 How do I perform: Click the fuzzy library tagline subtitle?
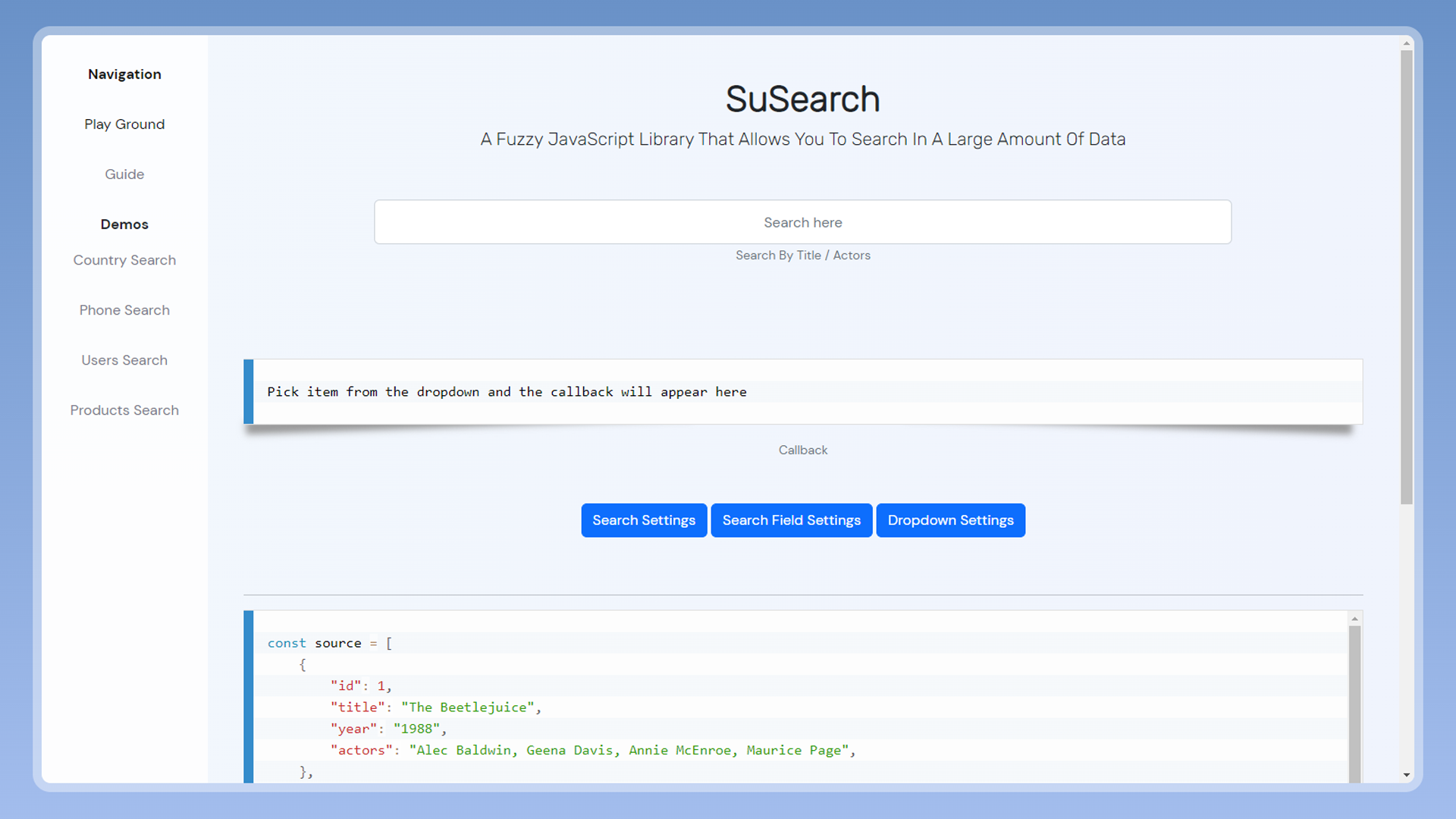point(802,140)
